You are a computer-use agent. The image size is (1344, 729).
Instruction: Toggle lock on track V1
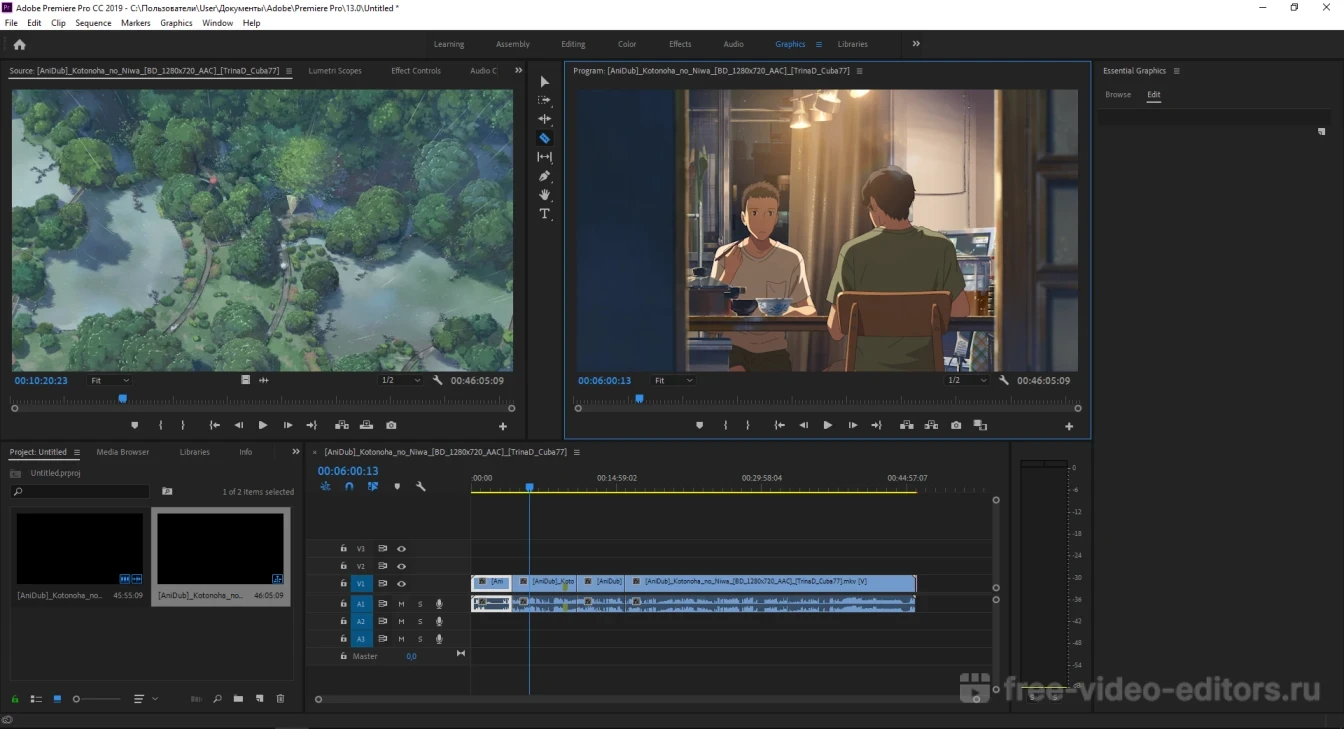(343, 583)
